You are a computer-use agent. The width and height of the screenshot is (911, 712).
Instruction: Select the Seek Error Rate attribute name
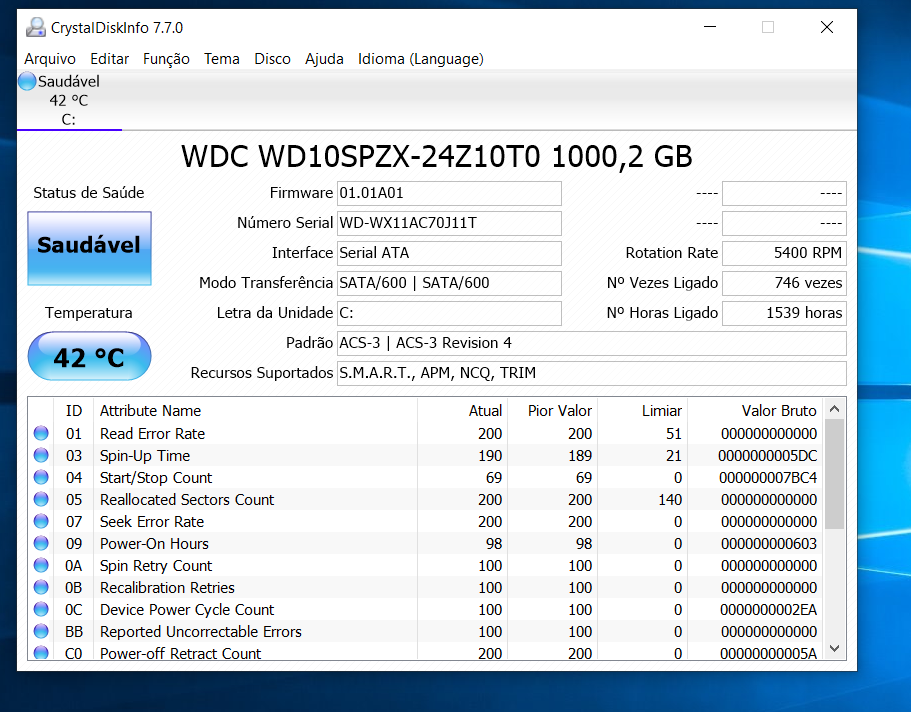point(152,522)
